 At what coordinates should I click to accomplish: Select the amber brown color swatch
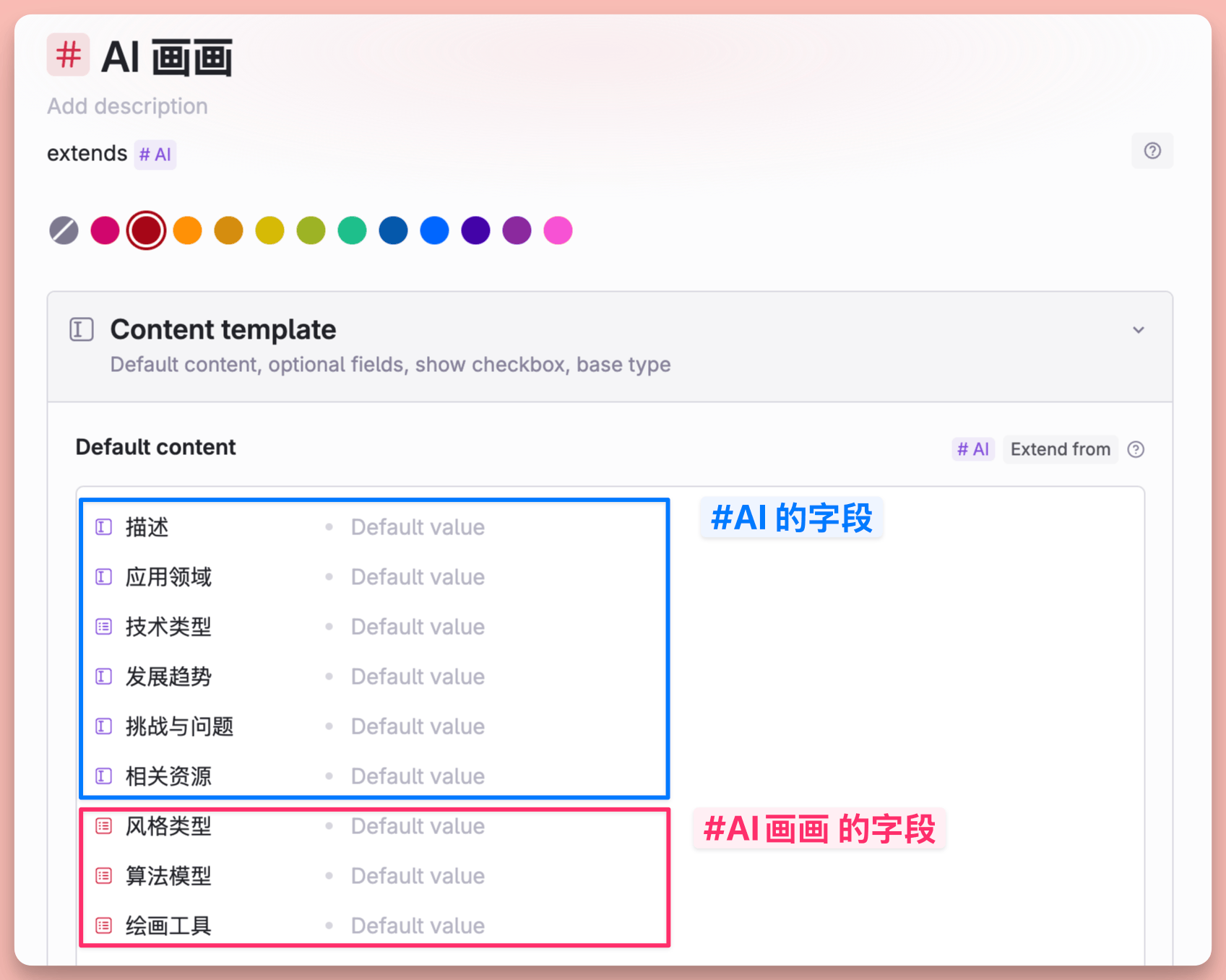click(x=229, y=230)
